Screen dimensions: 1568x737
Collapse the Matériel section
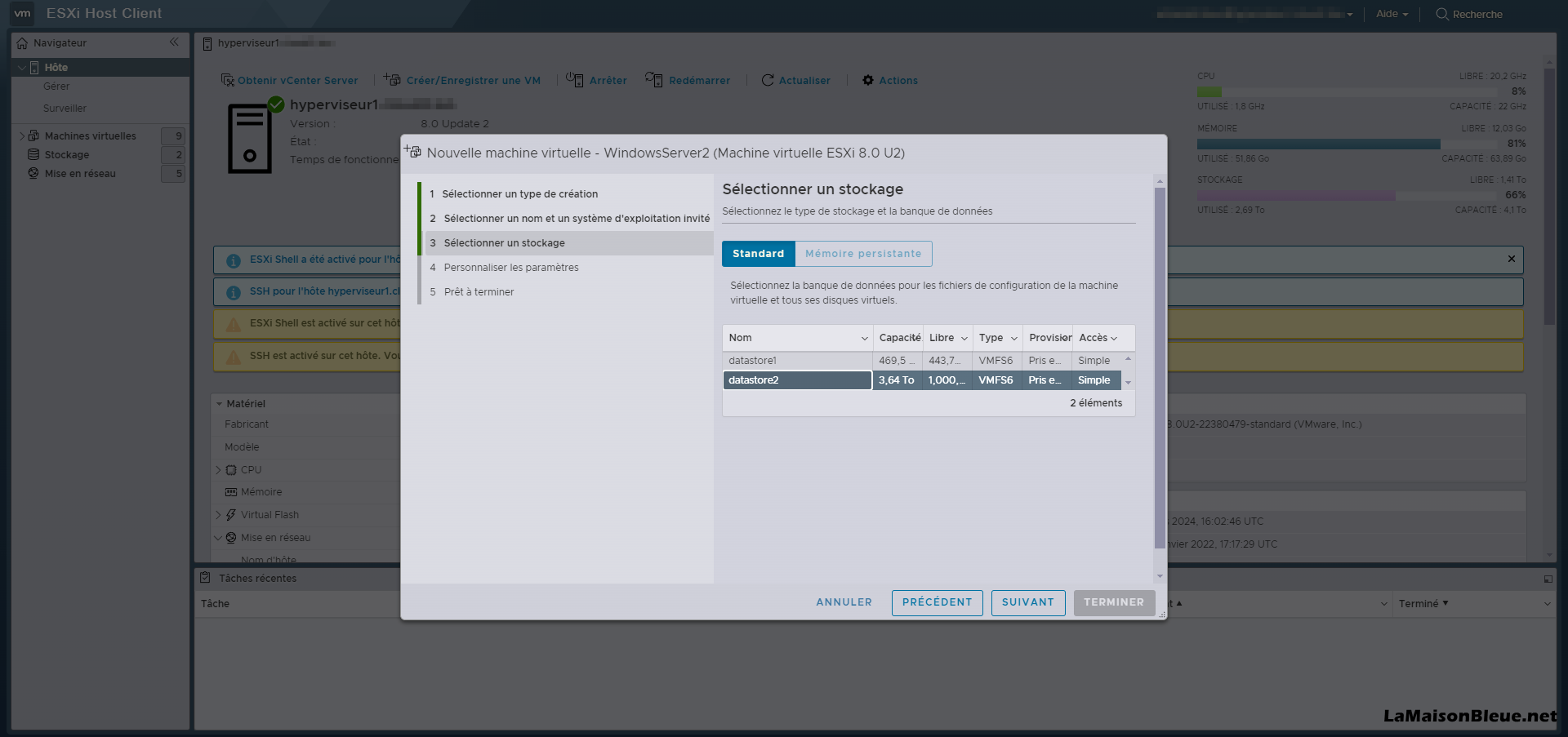219,404
